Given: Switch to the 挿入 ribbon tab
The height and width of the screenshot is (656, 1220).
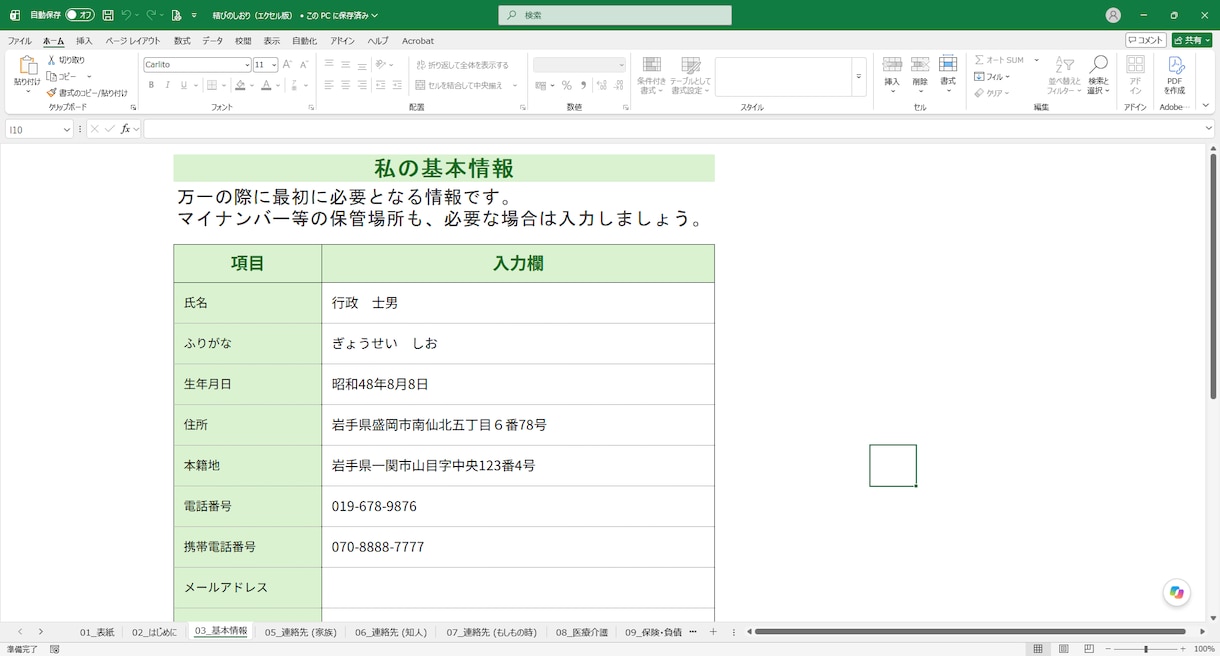Looking at the screenshot, I should click(x=84, y=41).
